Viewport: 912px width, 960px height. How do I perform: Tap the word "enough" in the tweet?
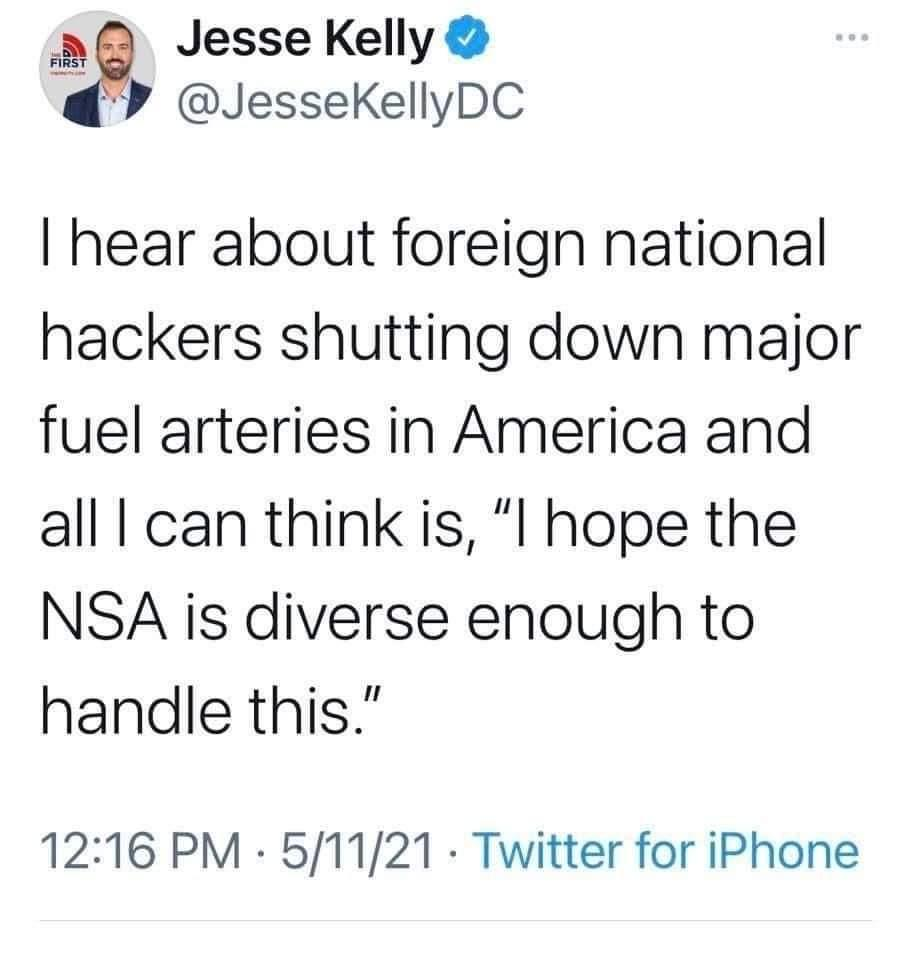(571, 621)
